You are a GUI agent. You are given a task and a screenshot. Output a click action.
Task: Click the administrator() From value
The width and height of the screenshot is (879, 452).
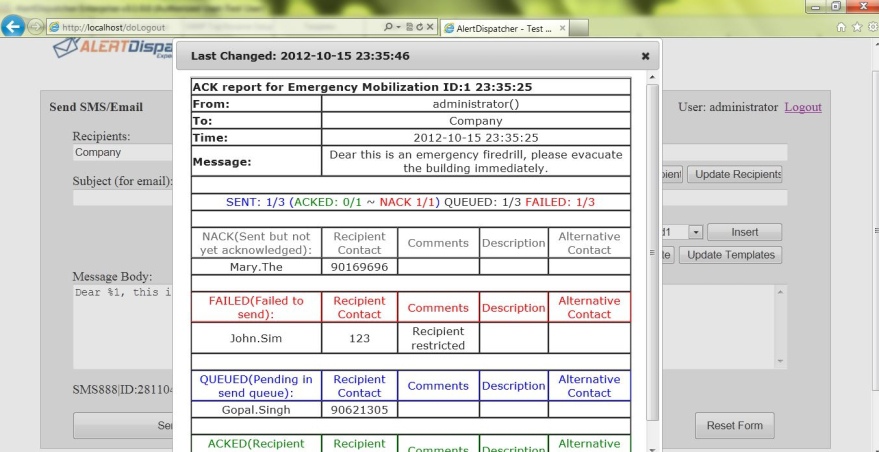pos(475,104)
